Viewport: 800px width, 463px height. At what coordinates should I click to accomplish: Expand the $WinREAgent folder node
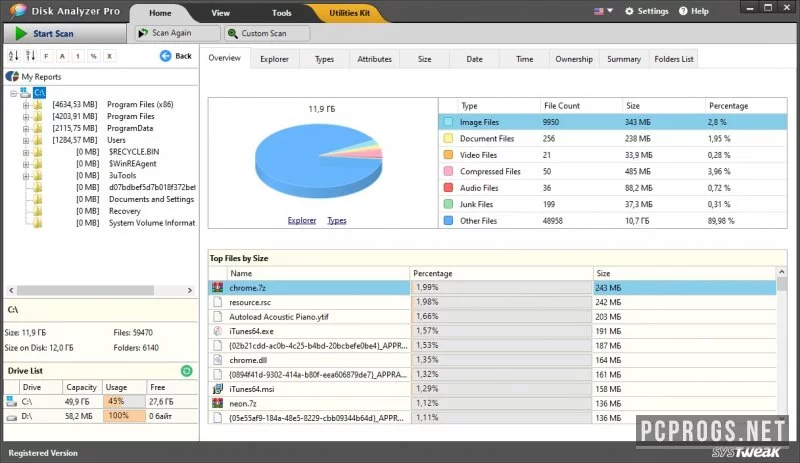pyautogui.click(x=26, y=164)
